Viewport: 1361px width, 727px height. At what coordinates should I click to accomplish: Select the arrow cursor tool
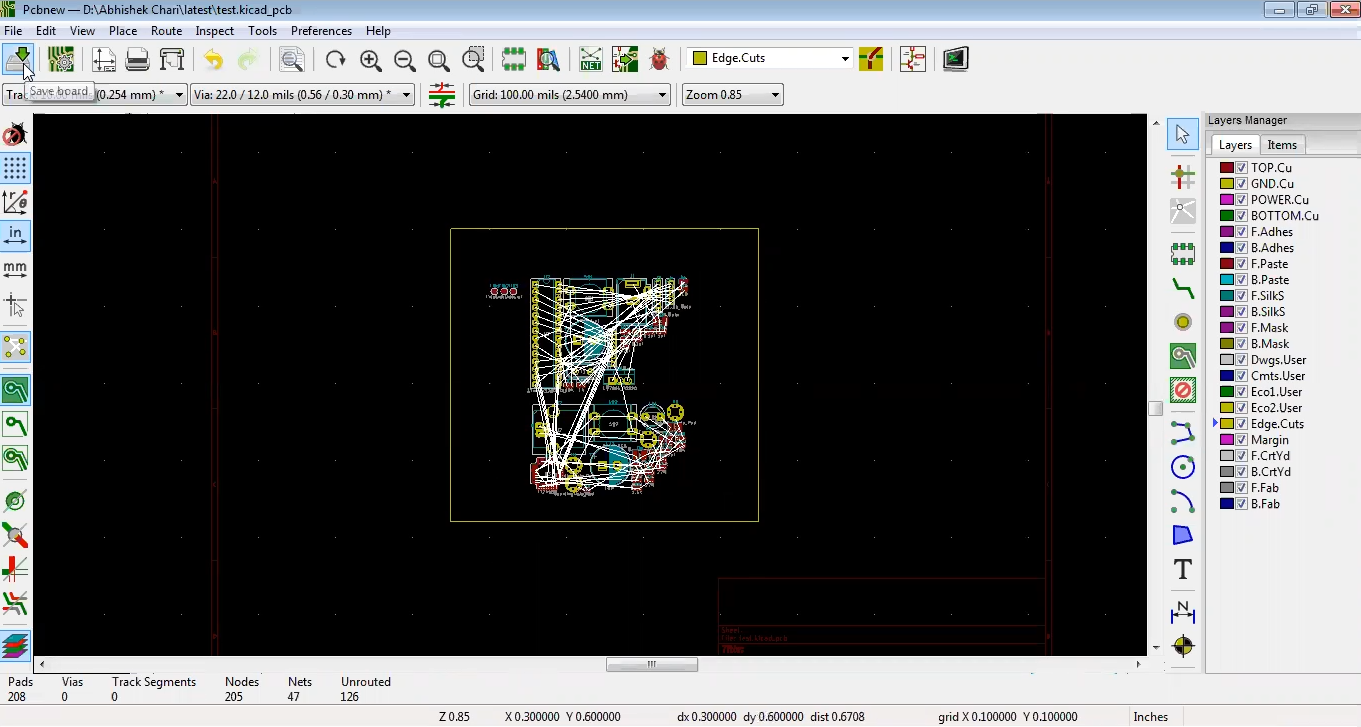click(1183, 134)
